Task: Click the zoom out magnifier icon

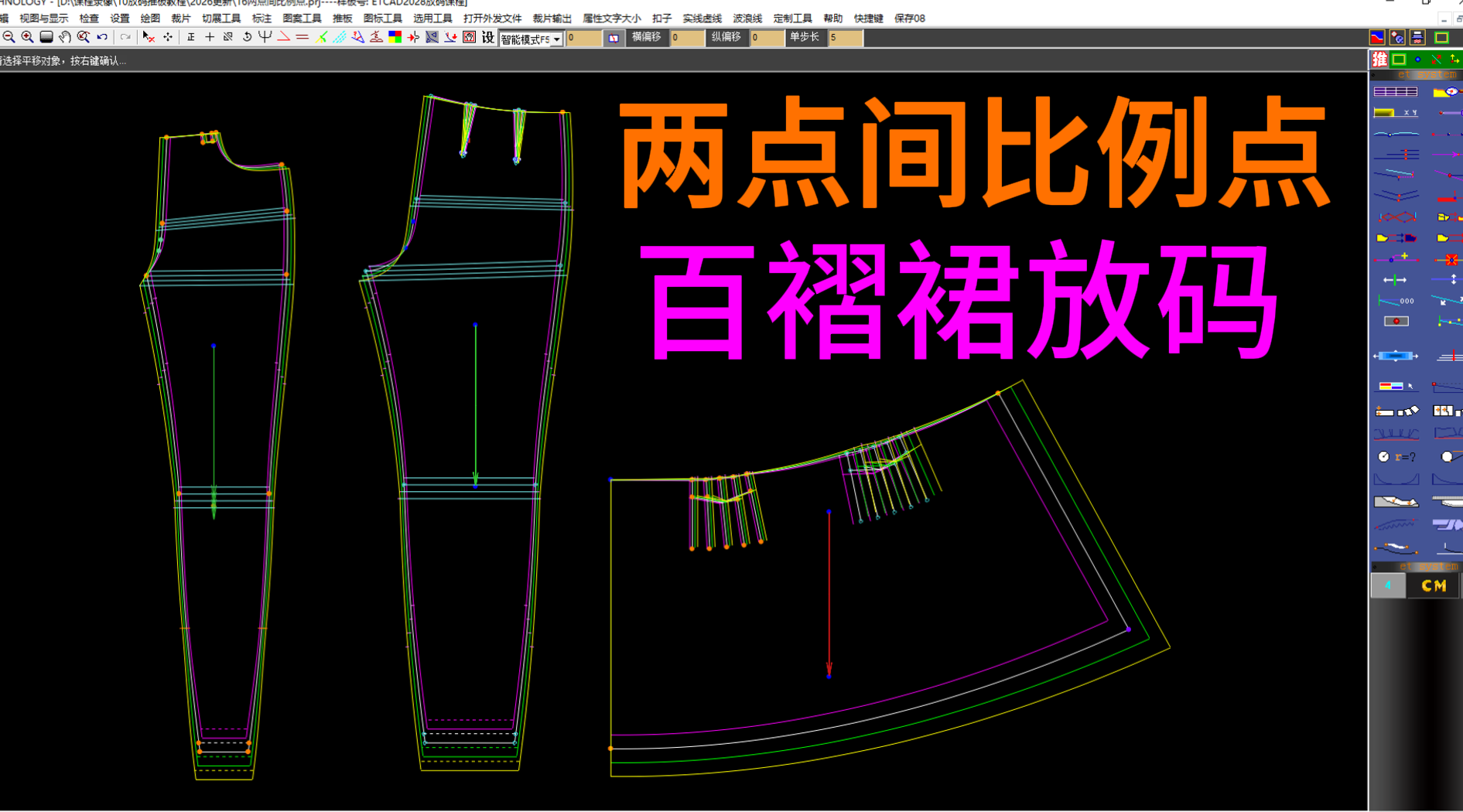Action: pyautogui.click(x=9, y=37)
